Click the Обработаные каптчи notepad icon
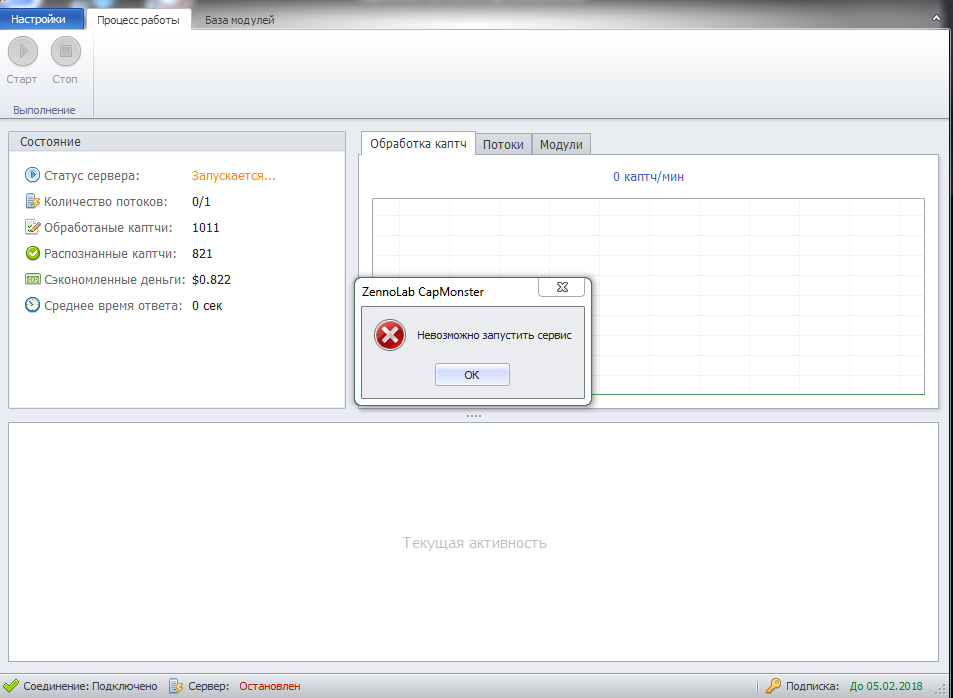The image size is (953, 698). point(32,227)
